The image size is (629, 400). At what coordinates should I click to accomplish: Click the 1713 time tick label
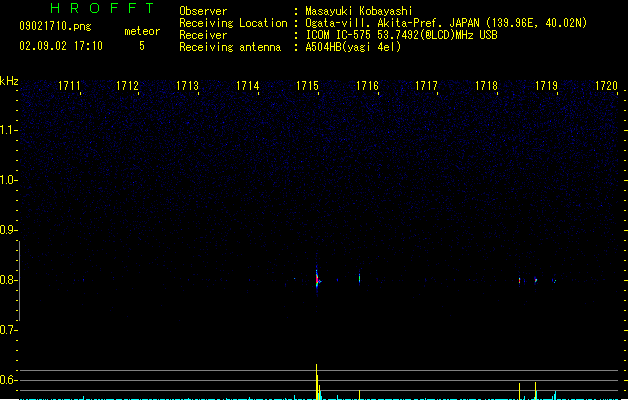click(187, 86)
